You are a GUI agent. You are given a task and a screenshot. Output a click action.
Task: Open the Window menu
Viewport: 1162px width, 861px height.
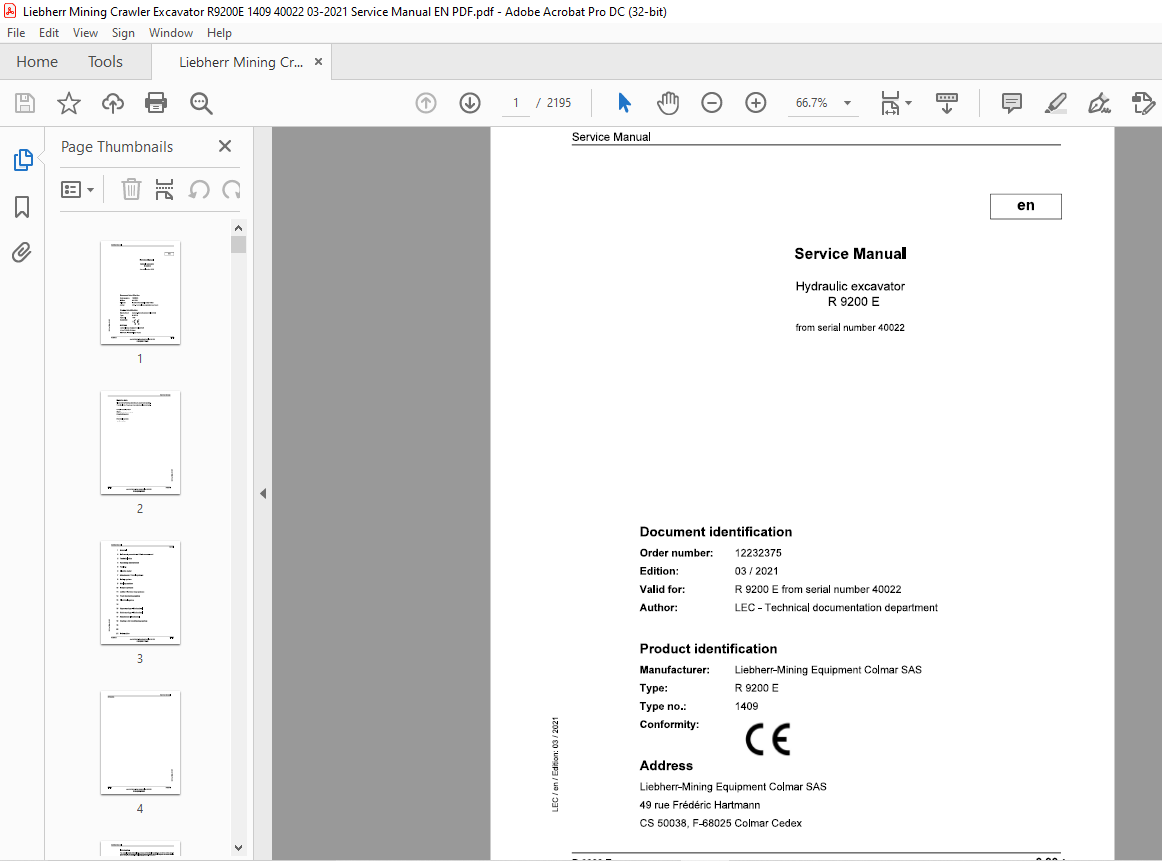(170, 33)
